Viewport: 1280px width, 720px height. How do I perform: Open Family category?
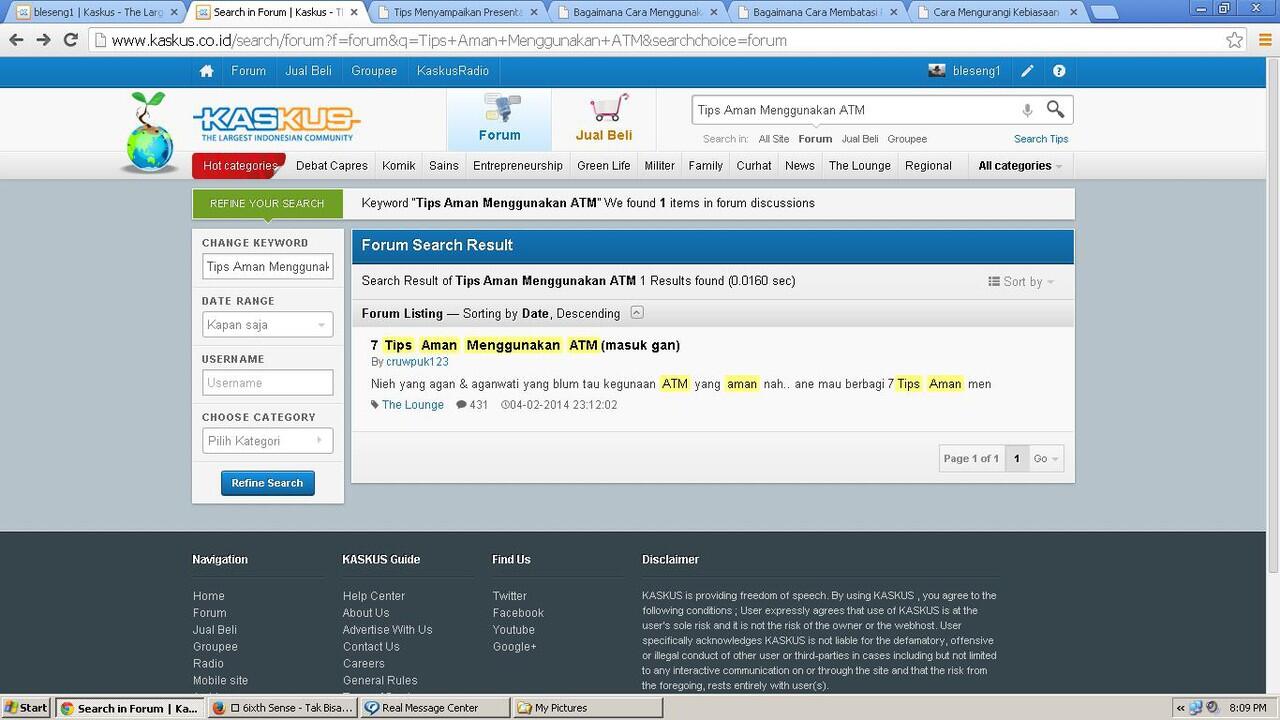tap(705, 166)
